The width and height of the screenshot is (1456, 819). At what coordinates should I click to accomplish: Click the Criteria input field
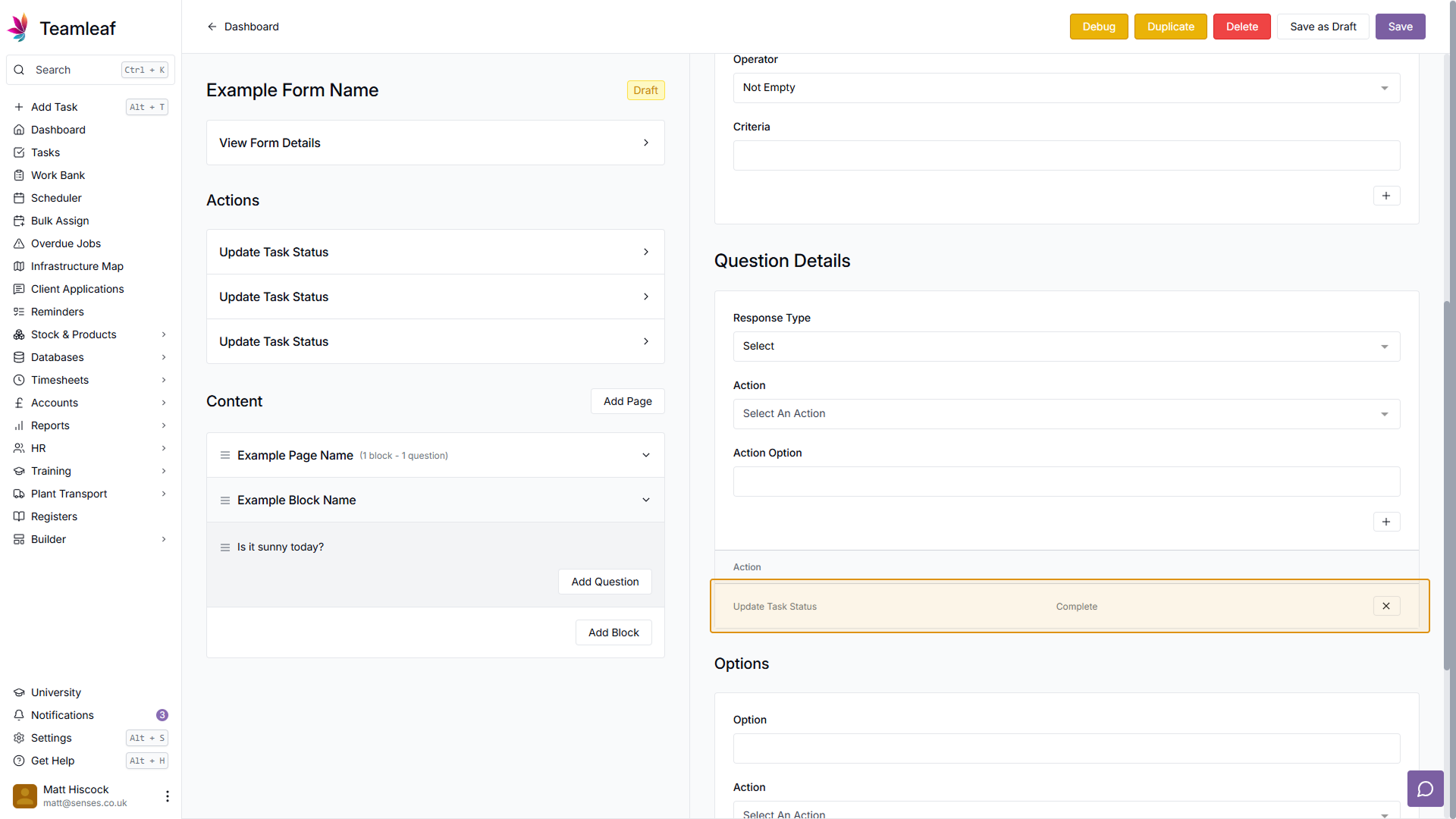(1065, 155)
